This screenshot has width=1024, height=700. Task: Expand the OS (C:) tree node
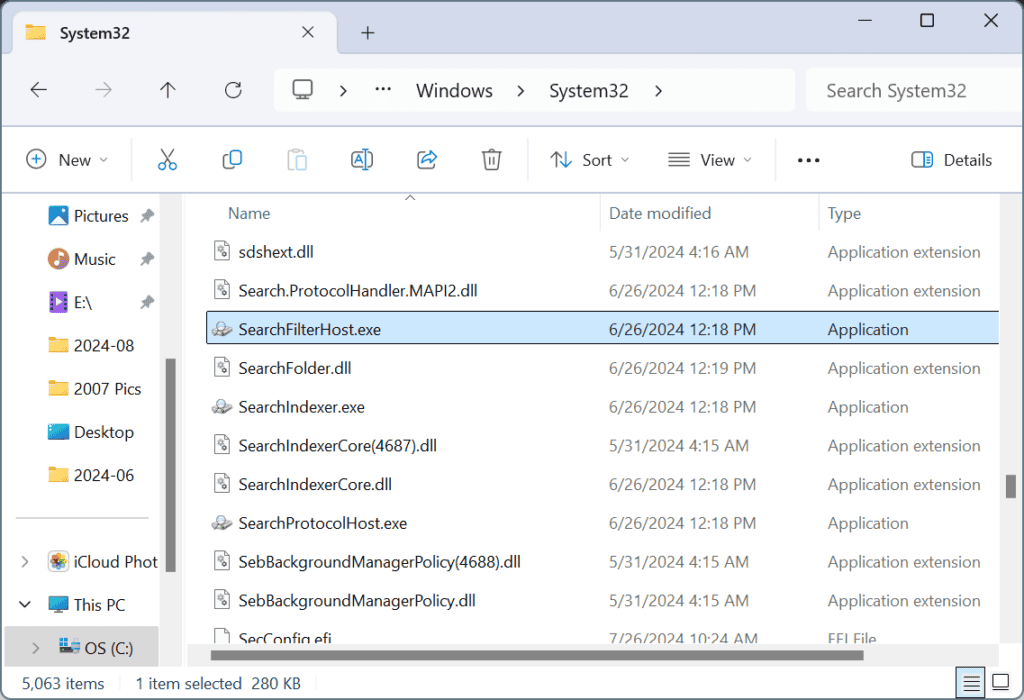(35, 648)
